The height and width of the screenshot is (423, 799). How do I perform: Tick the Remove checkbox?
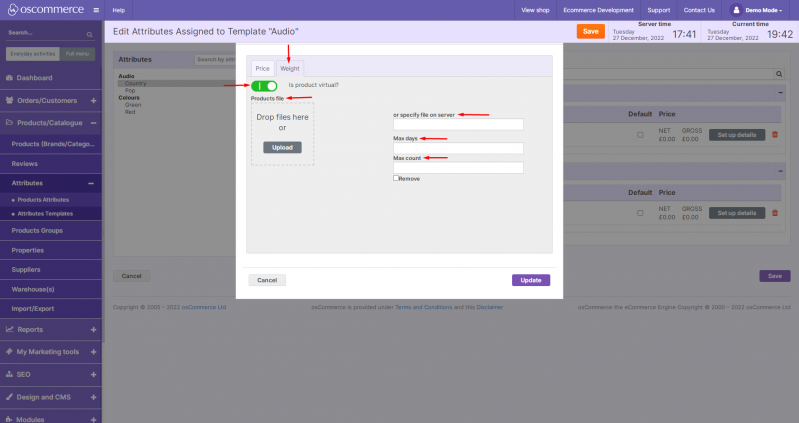coord(396,178)
